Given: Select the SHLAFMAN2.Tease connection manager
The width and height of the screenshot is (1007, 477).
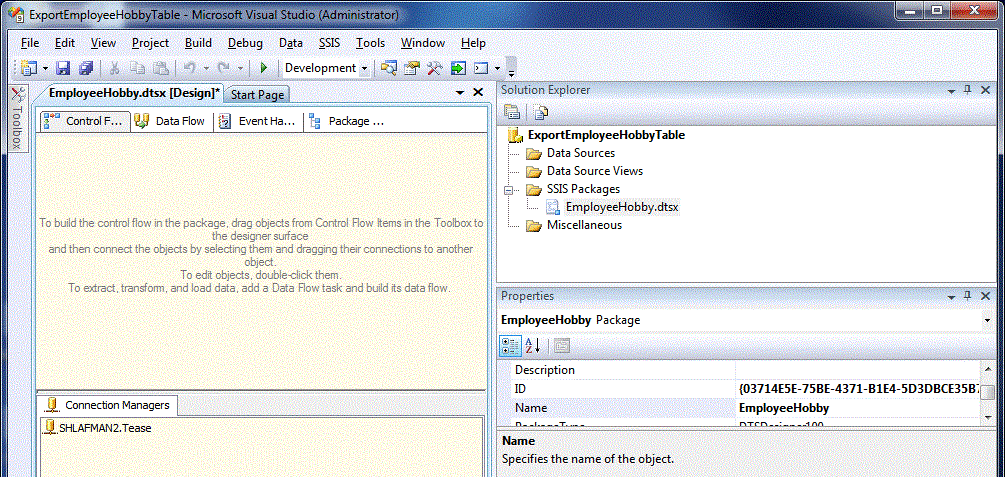Looking at the screenshot, I should (x=99, y=427).
